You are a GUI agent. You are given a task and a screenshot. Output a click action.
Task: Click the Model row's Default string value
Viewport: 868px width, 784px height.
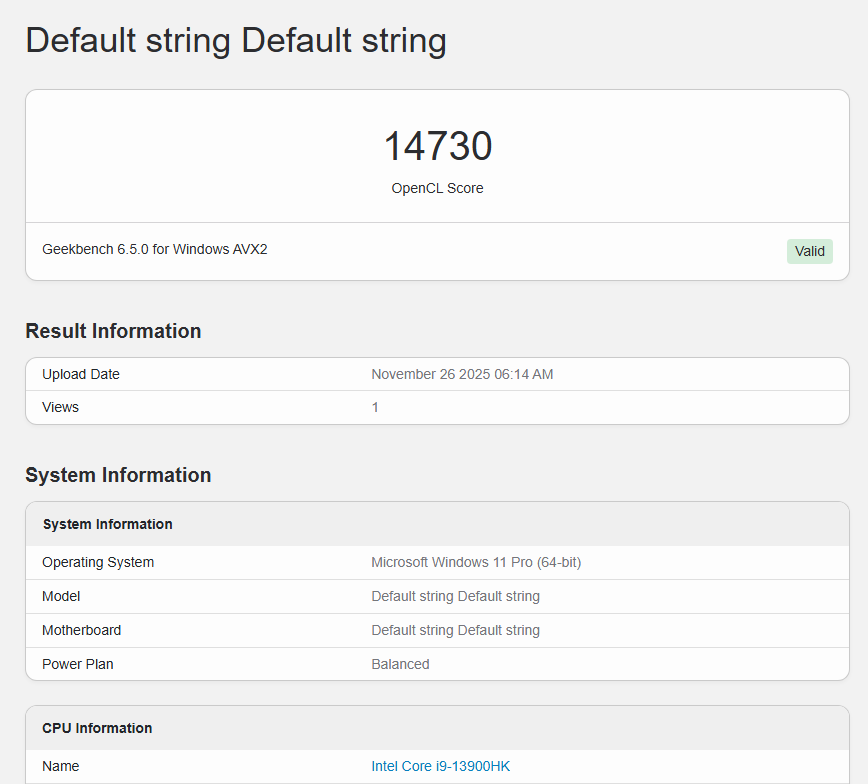pos(455,596)
